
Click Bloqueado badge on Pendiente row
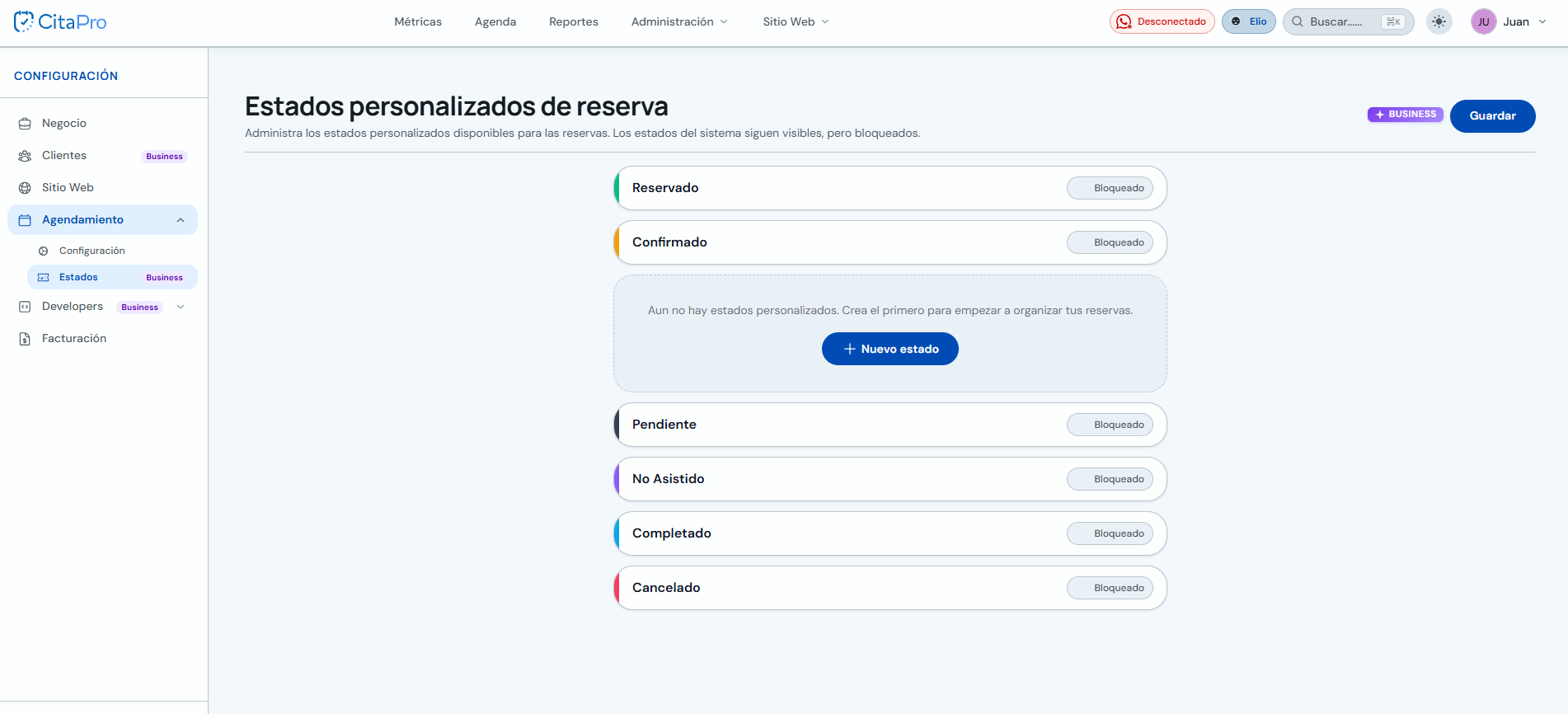tap(1110, 425)
